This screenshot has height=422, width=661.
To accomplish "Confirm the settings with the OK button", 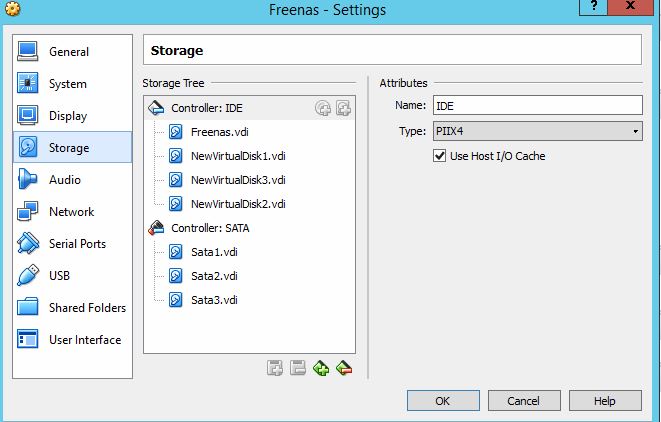I will coord(443,400).
